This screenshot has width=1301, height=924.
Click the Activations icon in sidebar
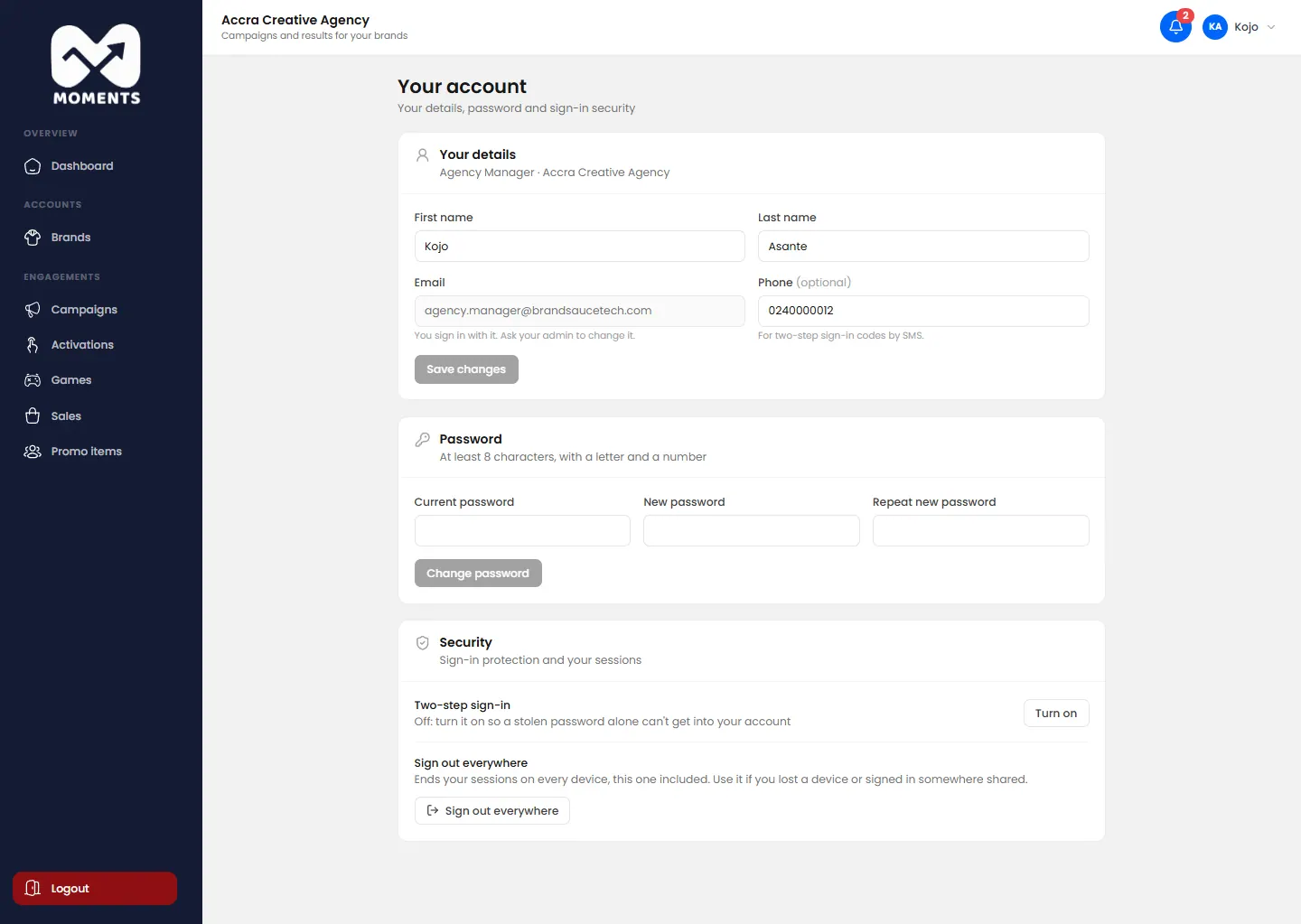pos(33,345)
